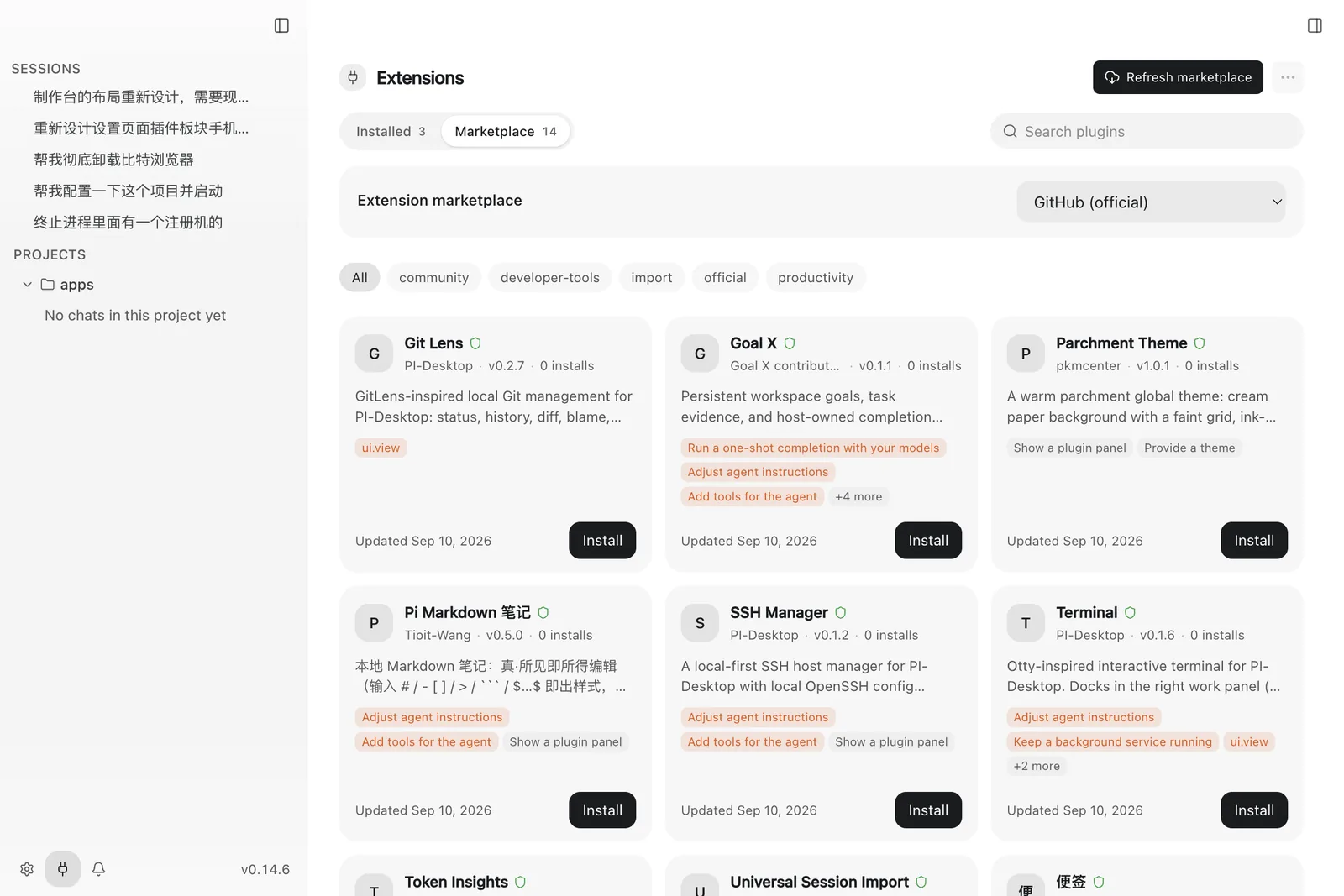Switch to the Installed tab
The width and height of the screenshot is (1344, 896).
pos(391,132)
